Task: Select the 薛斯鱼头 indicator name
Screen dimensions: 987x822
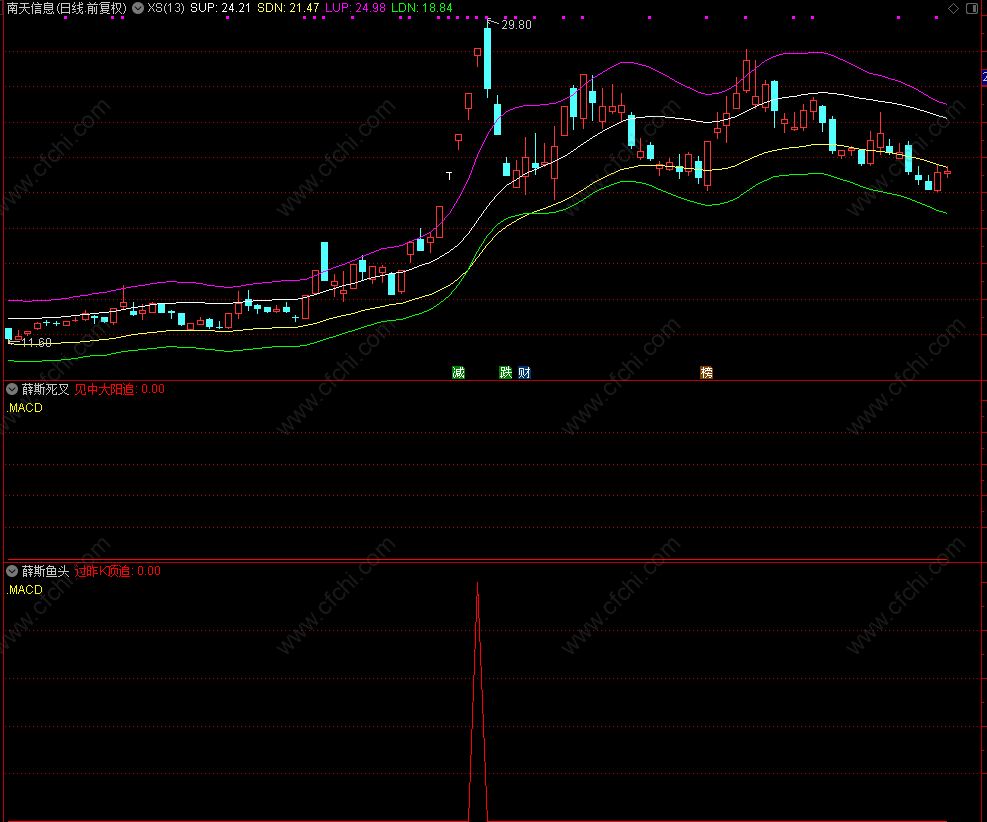Action: 45,571
